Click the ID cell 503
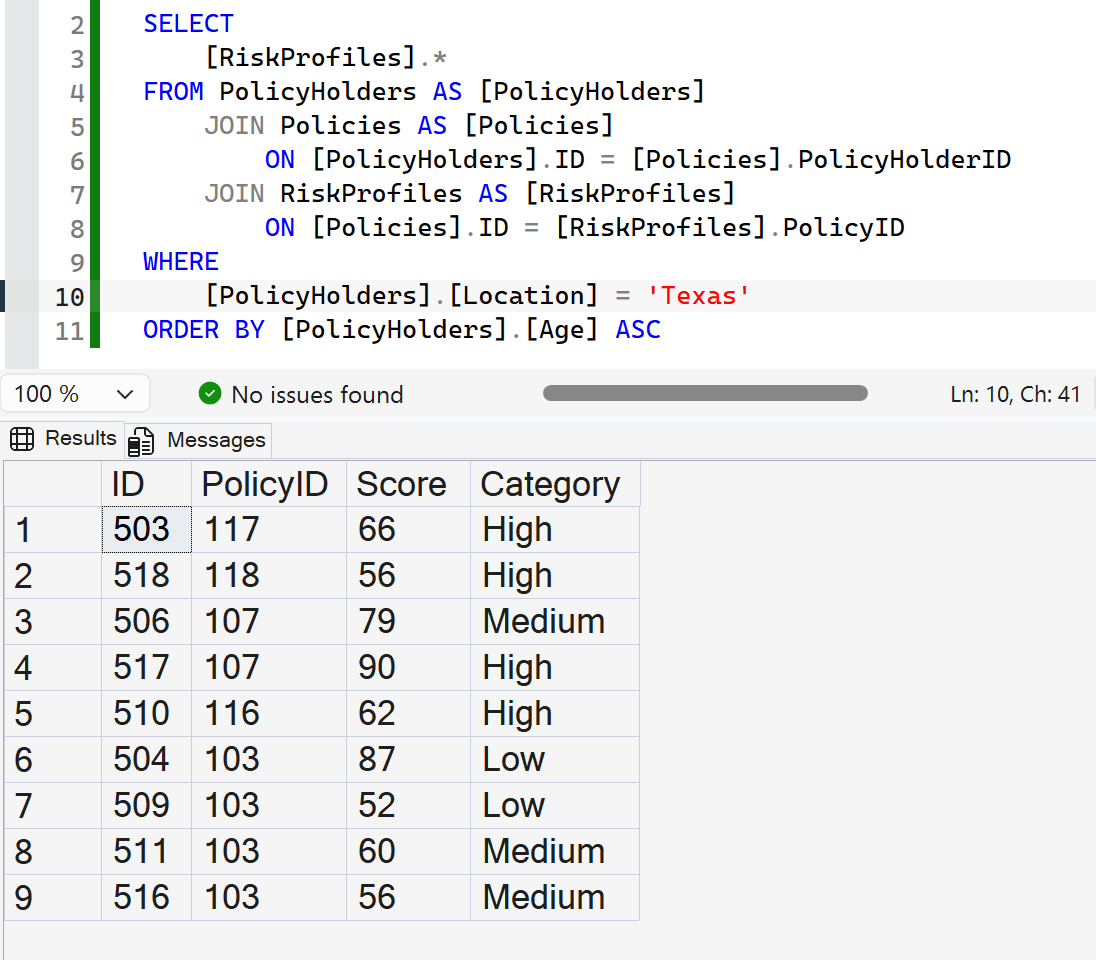Image resolution: width=1096 pixels, height=960 pixels. pyautogui.click(x=146, y=529)
